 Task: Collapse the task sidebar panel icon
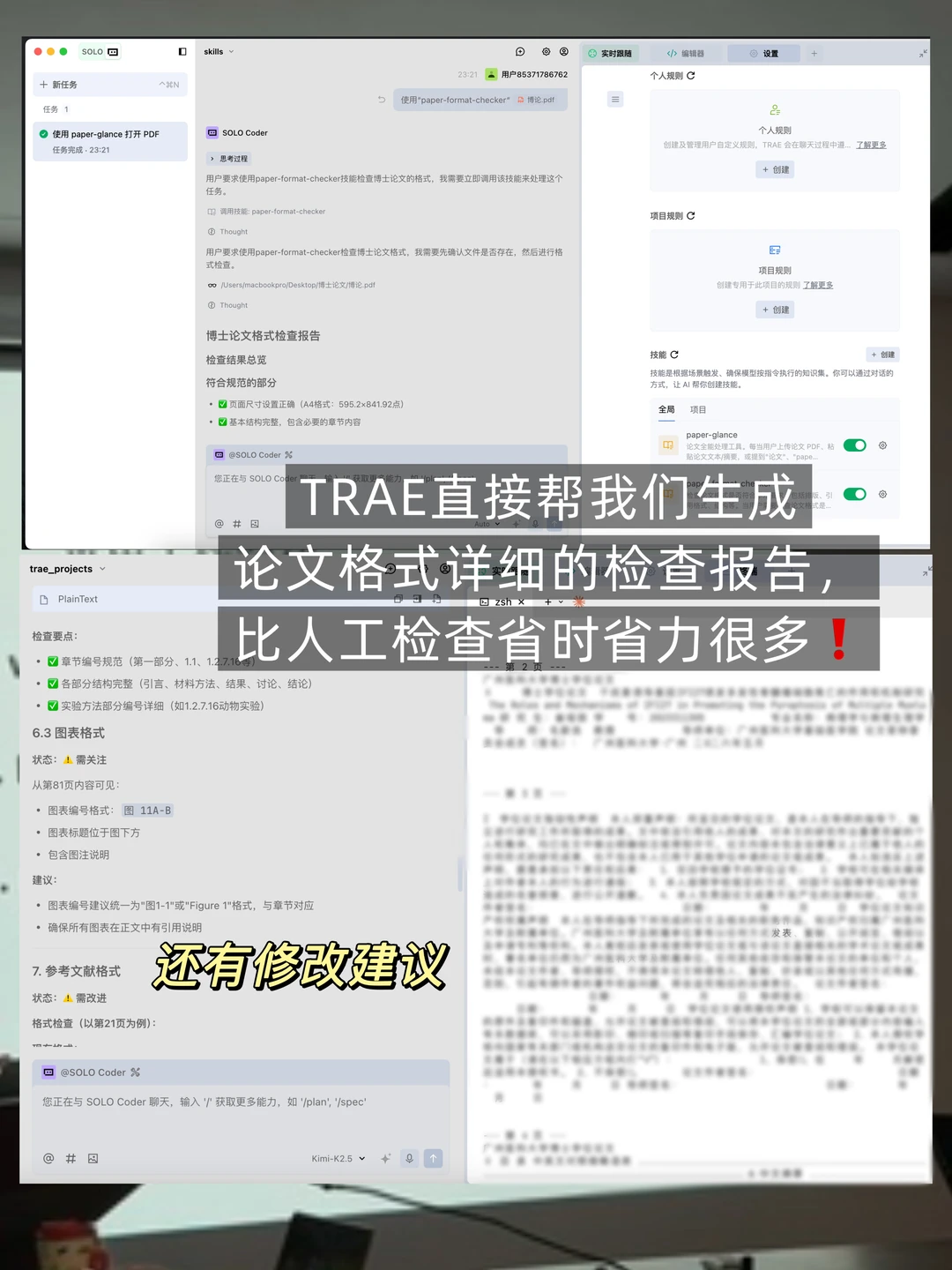click(x=182, y=52)
